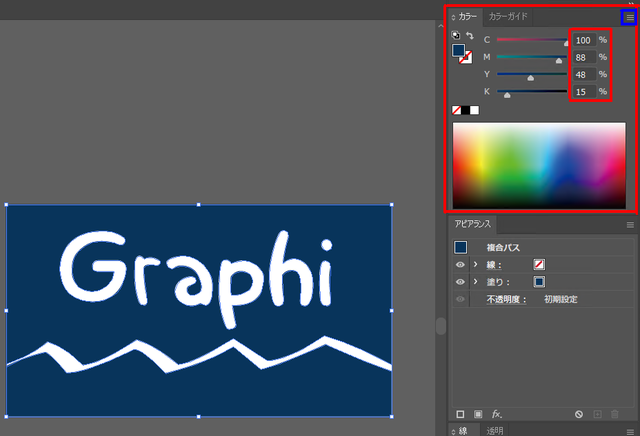Click the add new fill icon

(x=478, y=414)
